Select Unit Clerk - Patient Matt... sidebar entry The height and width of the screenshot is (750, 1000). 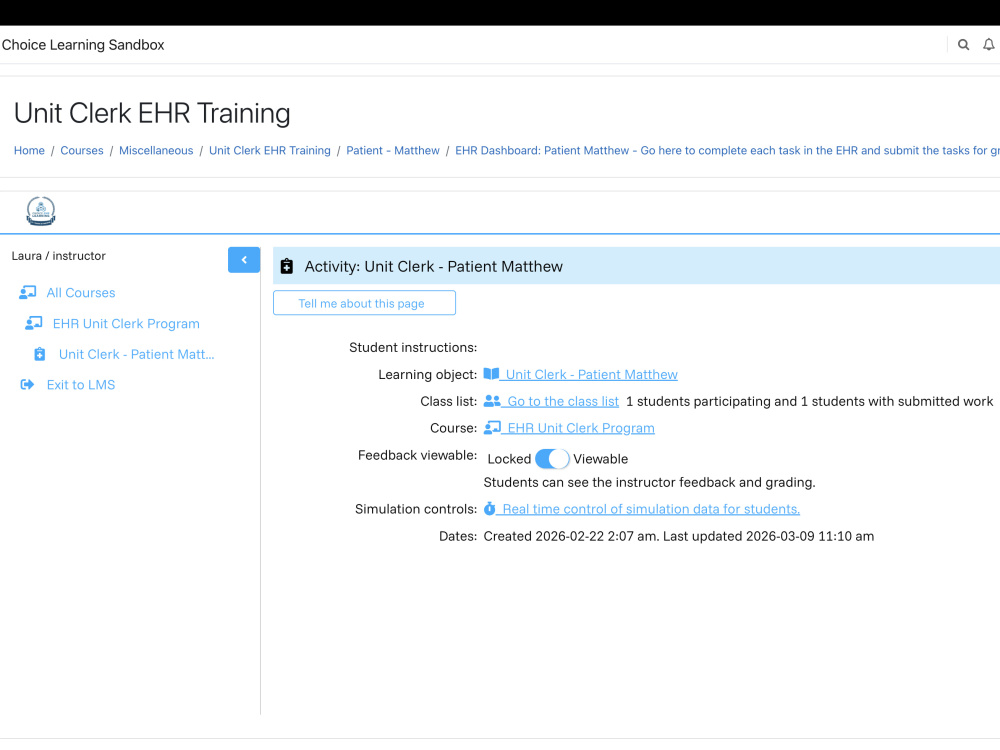coord(136,354)
